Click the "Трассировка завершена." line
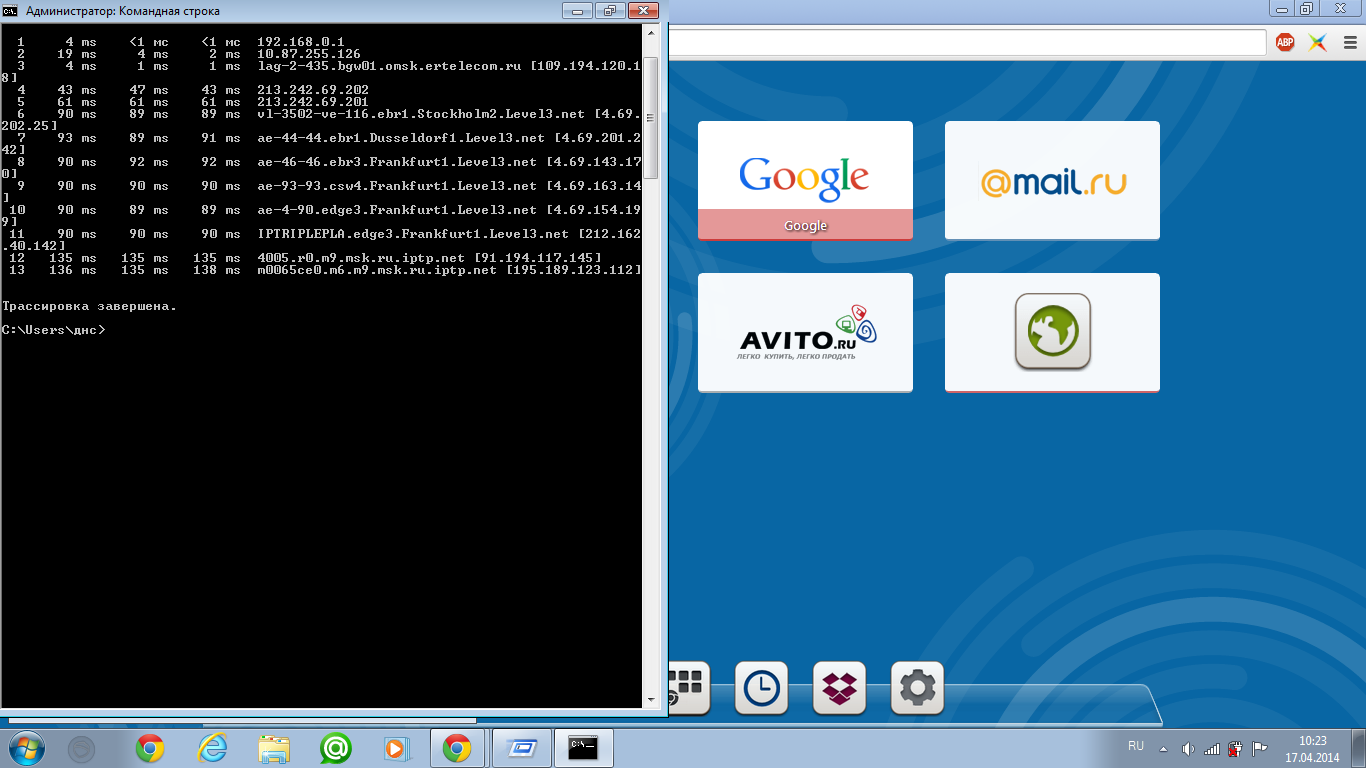1366x768 pixels. (x=89, y=306)
